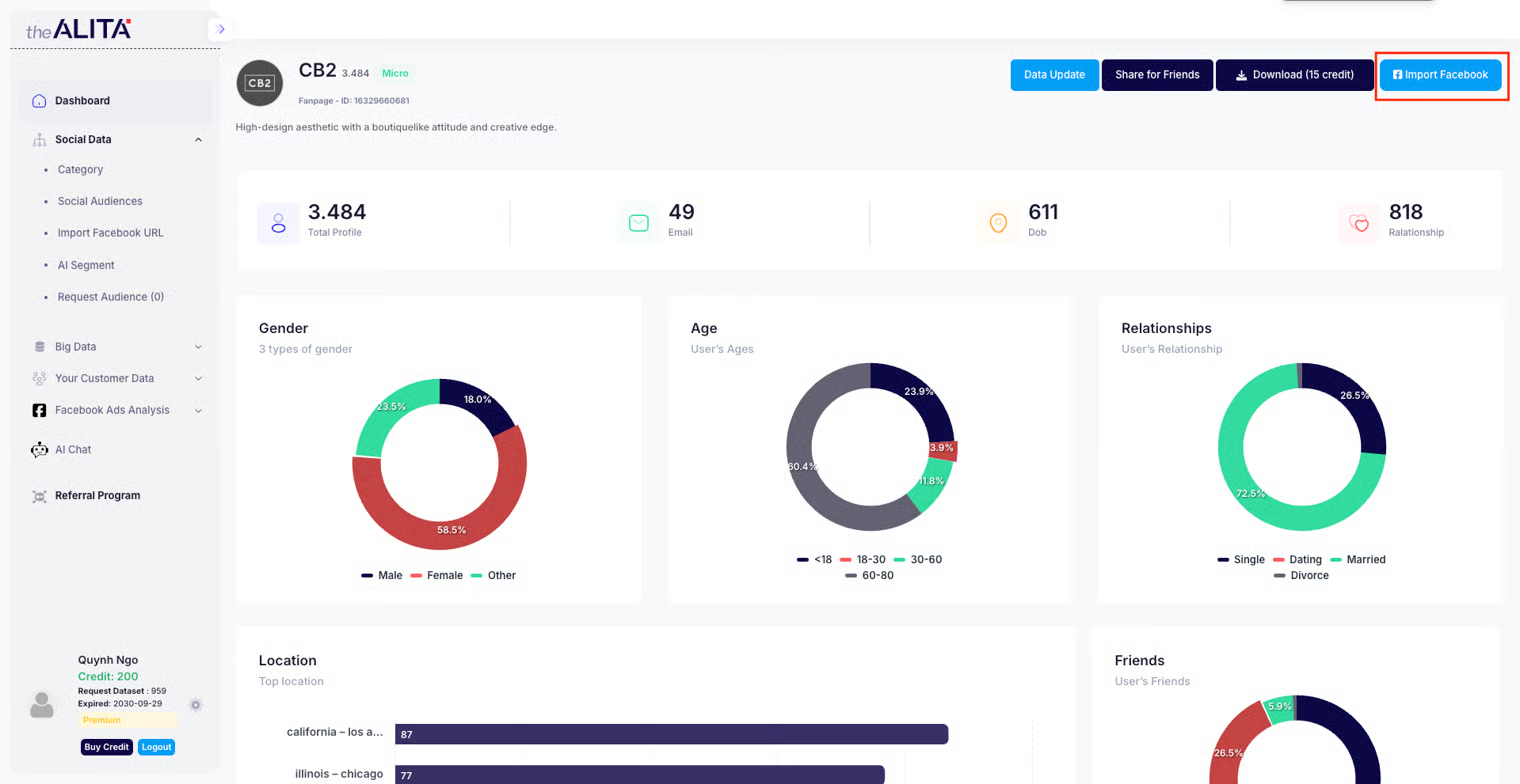Click the CB2 fanpage logo thumbnail

click(259, 83)
